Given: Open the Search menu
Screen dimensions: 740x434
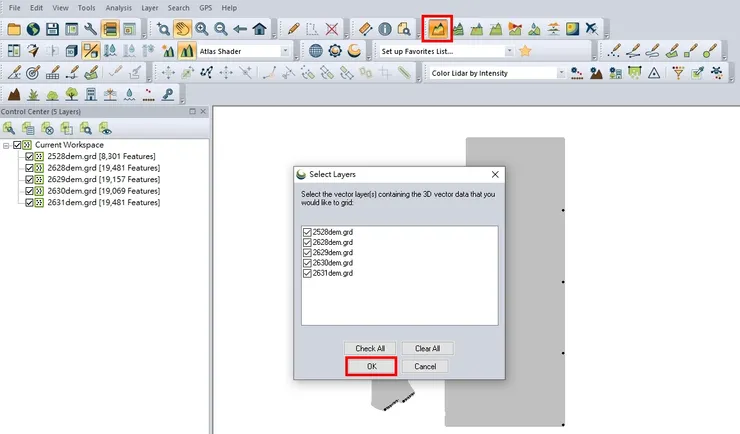Looking at the screenshot, I should [178, 8].
